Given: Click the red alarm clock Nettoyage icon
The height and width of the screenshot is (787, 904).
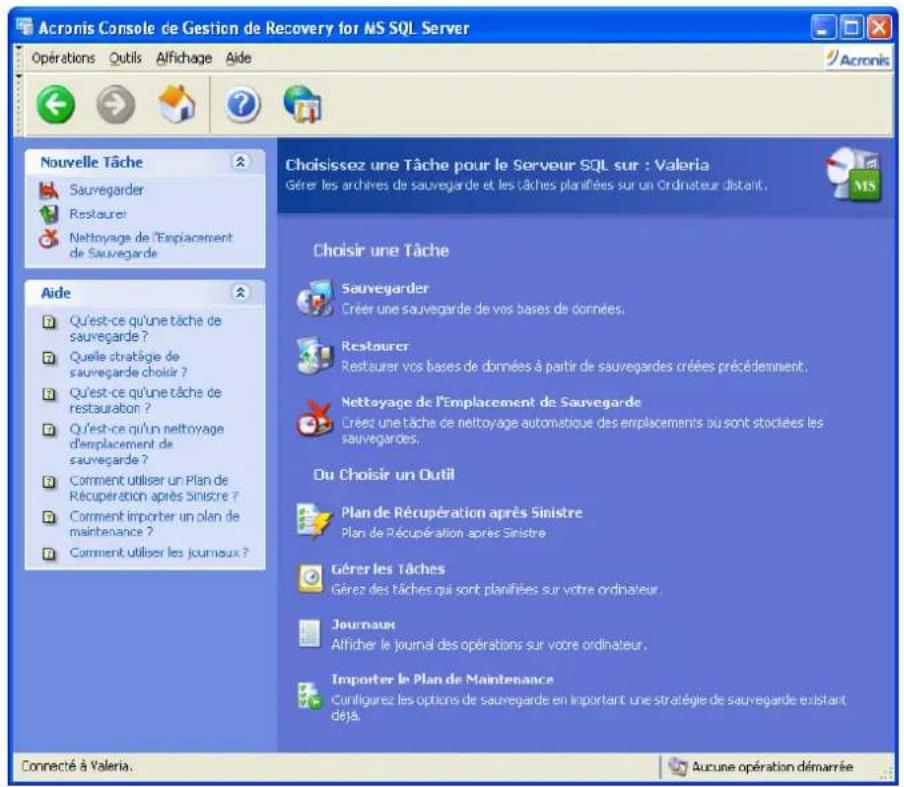Looking at the screenshot, I should 315,420.
